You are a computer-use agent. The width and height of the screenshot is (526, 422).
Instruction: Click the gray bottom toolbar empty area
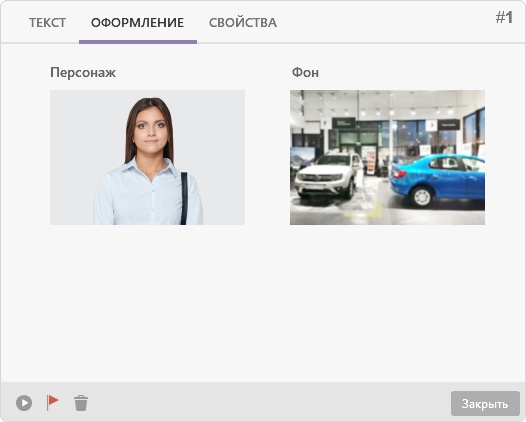(268, 403)
